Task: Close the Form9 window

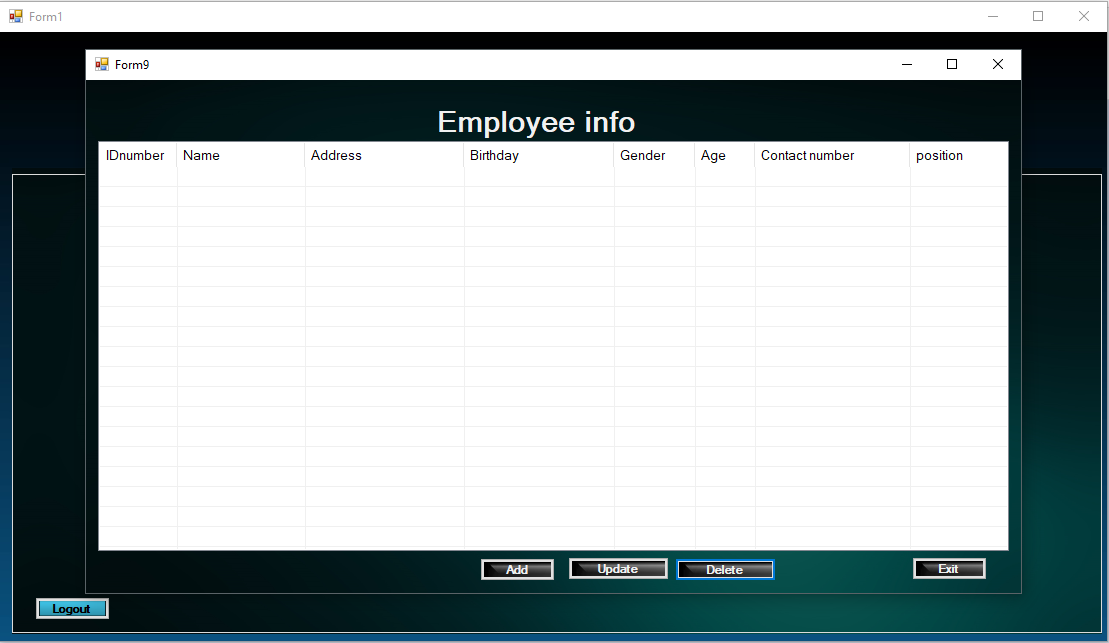Action: coord(997,65)
